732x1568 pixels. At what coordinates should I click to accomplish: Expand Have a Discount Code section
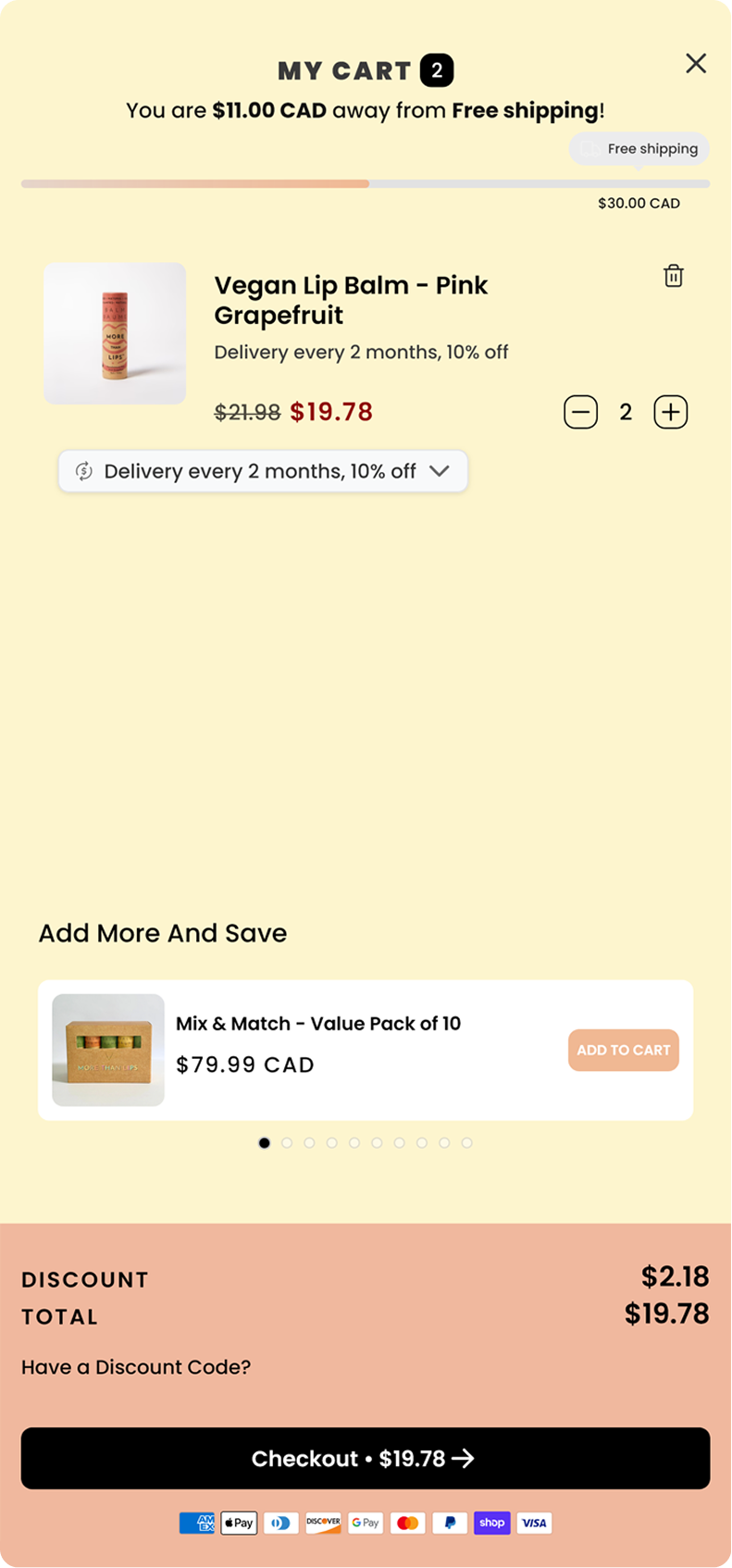point(136,1367)
